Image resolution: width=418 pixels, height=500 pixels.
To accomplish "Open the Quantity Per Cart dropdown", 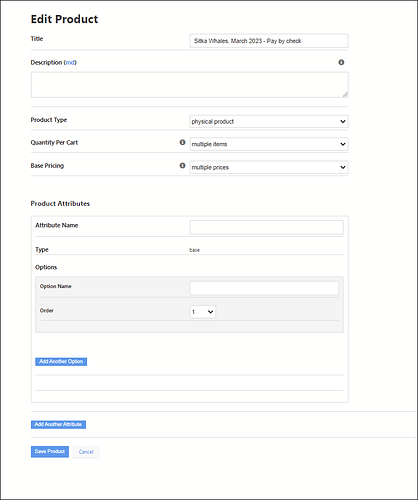I will click(x=269, y=144).
